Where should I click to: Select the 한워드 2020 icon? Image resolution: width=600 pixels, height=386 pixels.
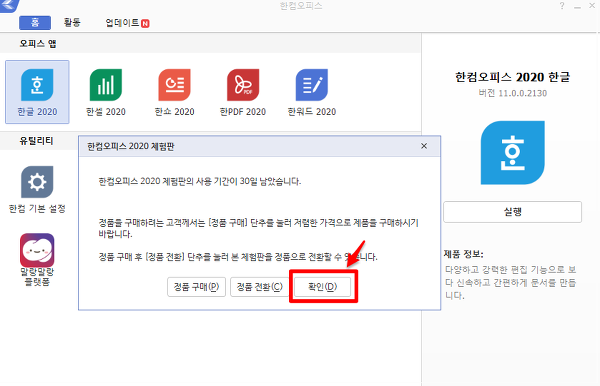pos(312,85)
